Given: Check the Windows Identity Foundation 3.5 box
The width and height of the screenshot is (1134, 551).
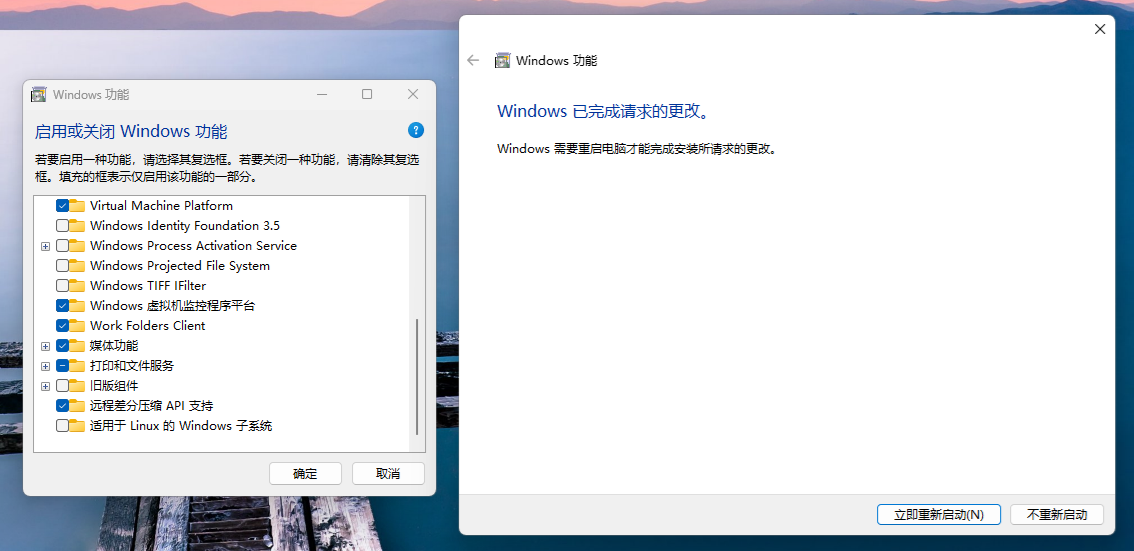Looking at the screenshot, I should click(x=63, y=226).
